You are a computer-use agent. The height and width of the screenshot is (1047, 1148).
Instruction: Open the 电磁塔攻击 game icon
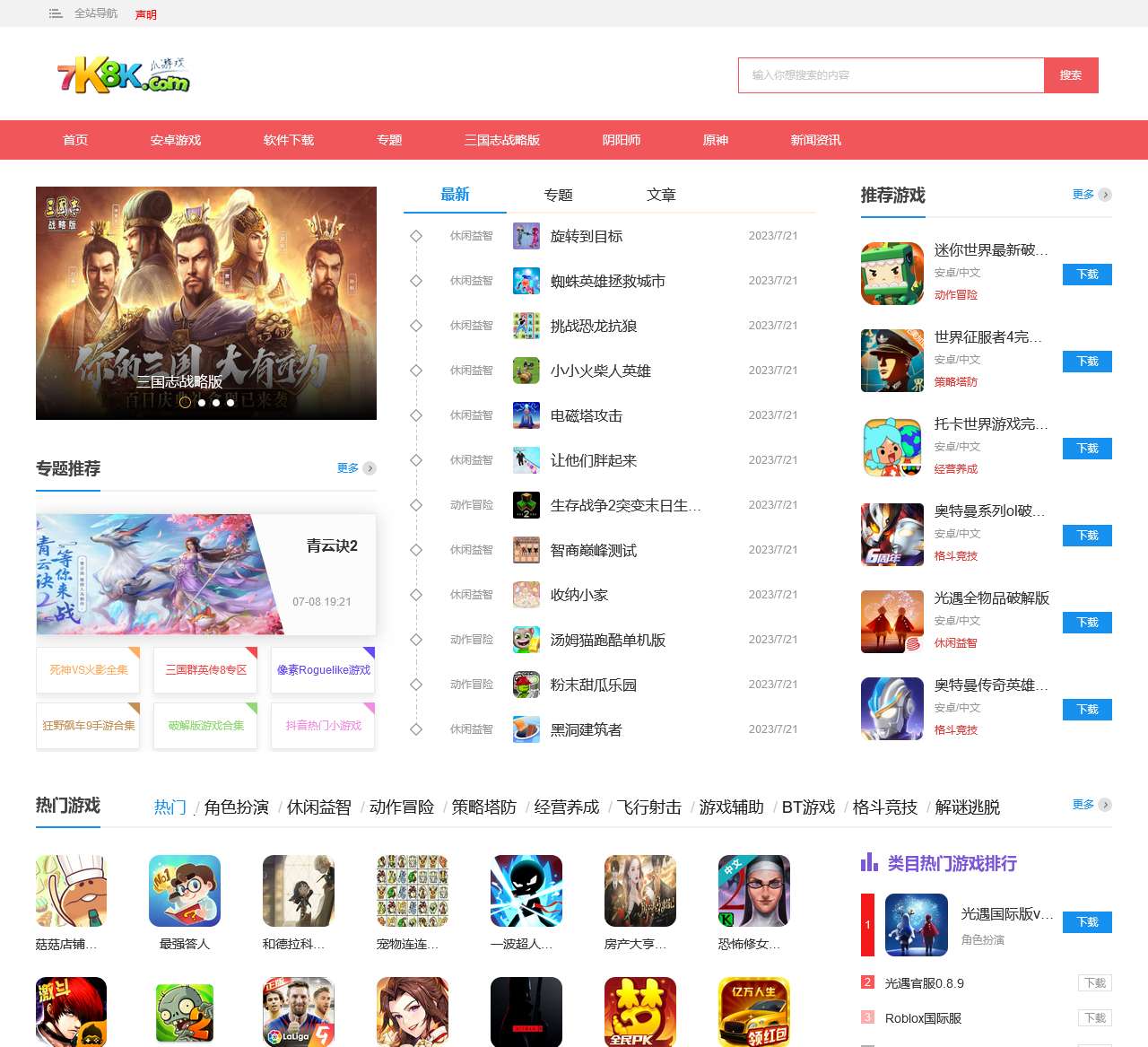click(x=526, y=415)
